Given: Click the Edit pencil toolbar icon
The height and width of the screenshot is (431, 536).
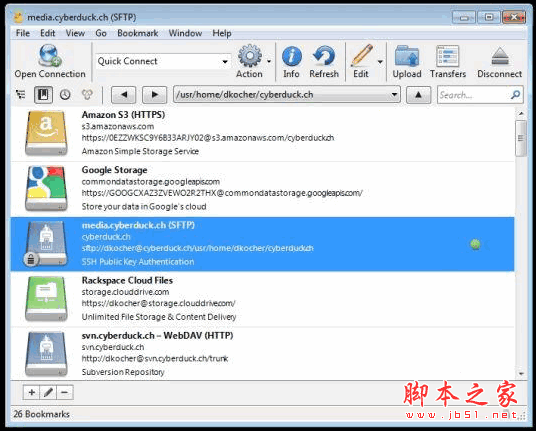Looking at the screenshot, I should coord(362,55).
